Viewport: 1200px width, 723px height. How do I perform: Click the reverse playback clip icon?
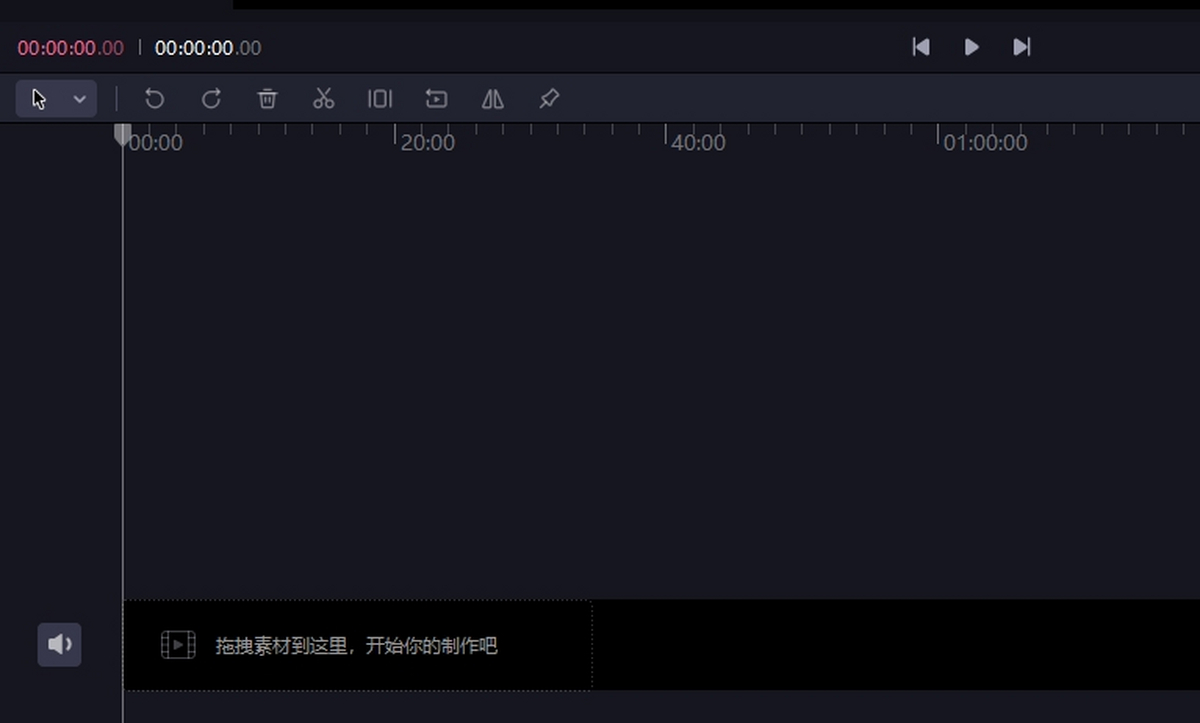point(436,99)
